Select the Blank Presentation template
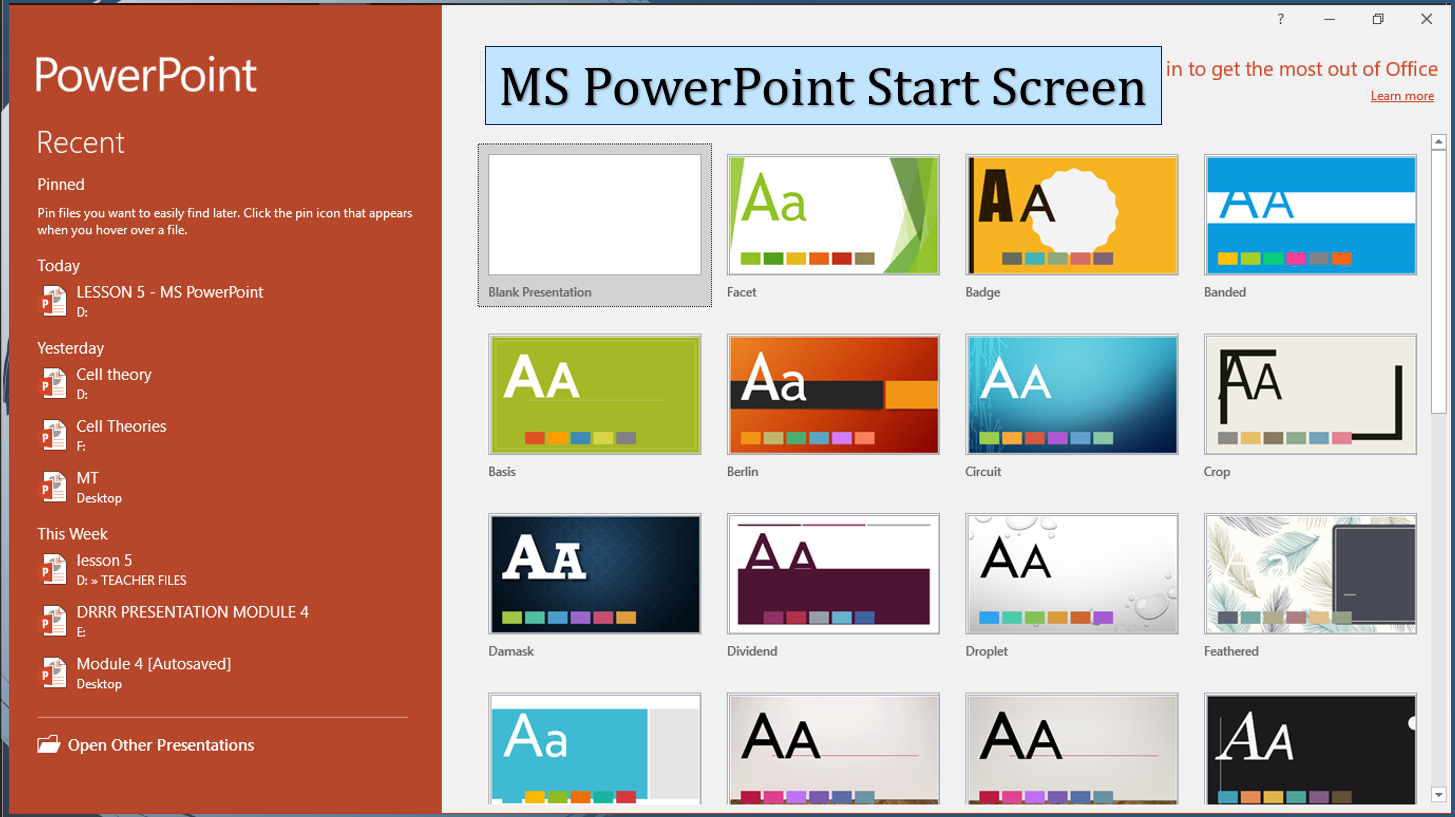1455x817 pixels. (594, 215)
